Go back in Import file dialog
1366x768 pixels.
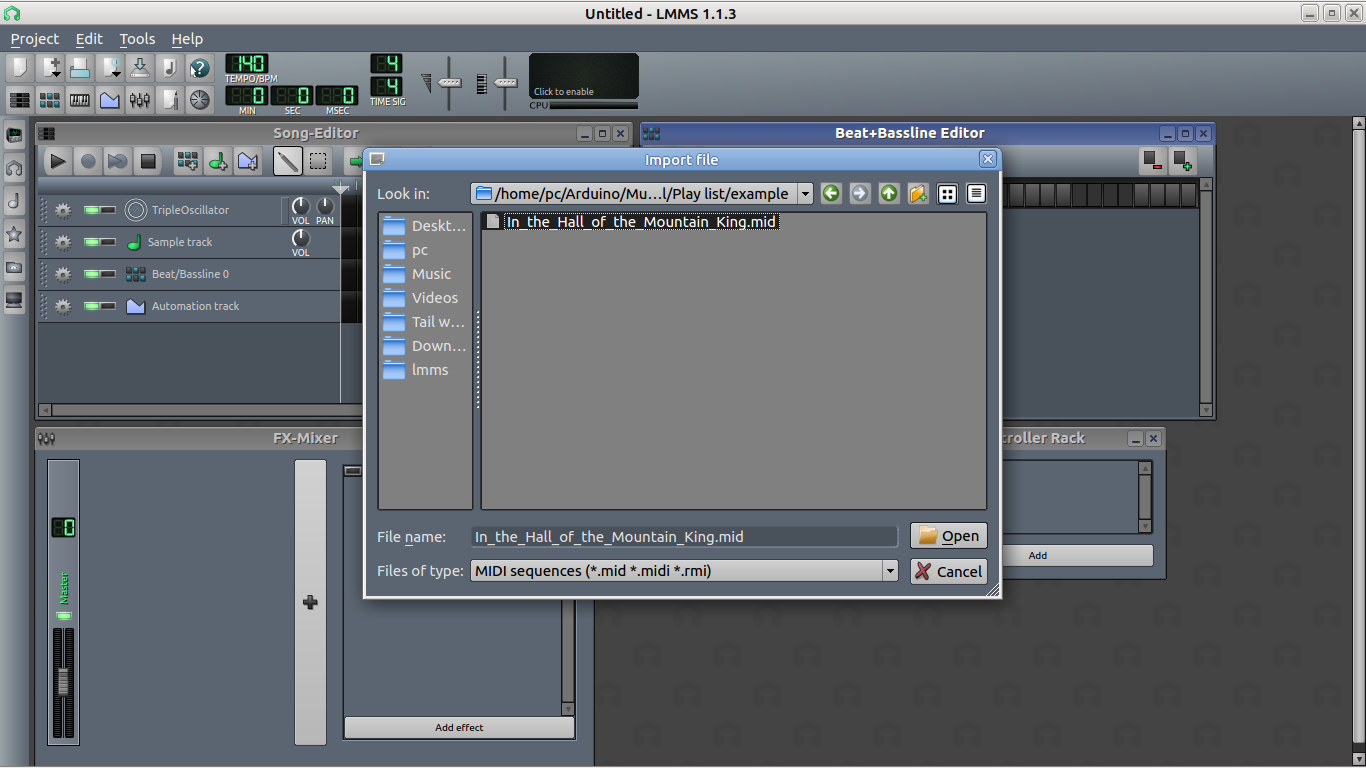(831, 193)
